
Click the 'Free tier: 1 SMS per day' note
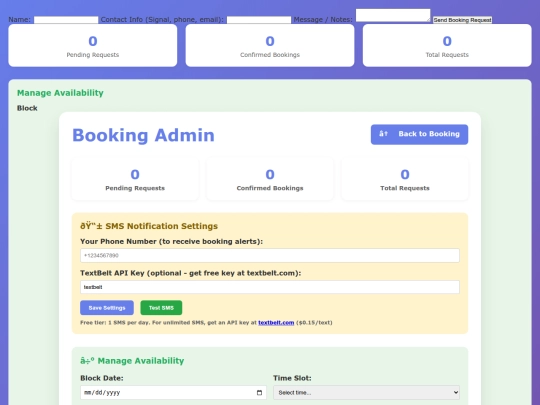pos(206,323)
